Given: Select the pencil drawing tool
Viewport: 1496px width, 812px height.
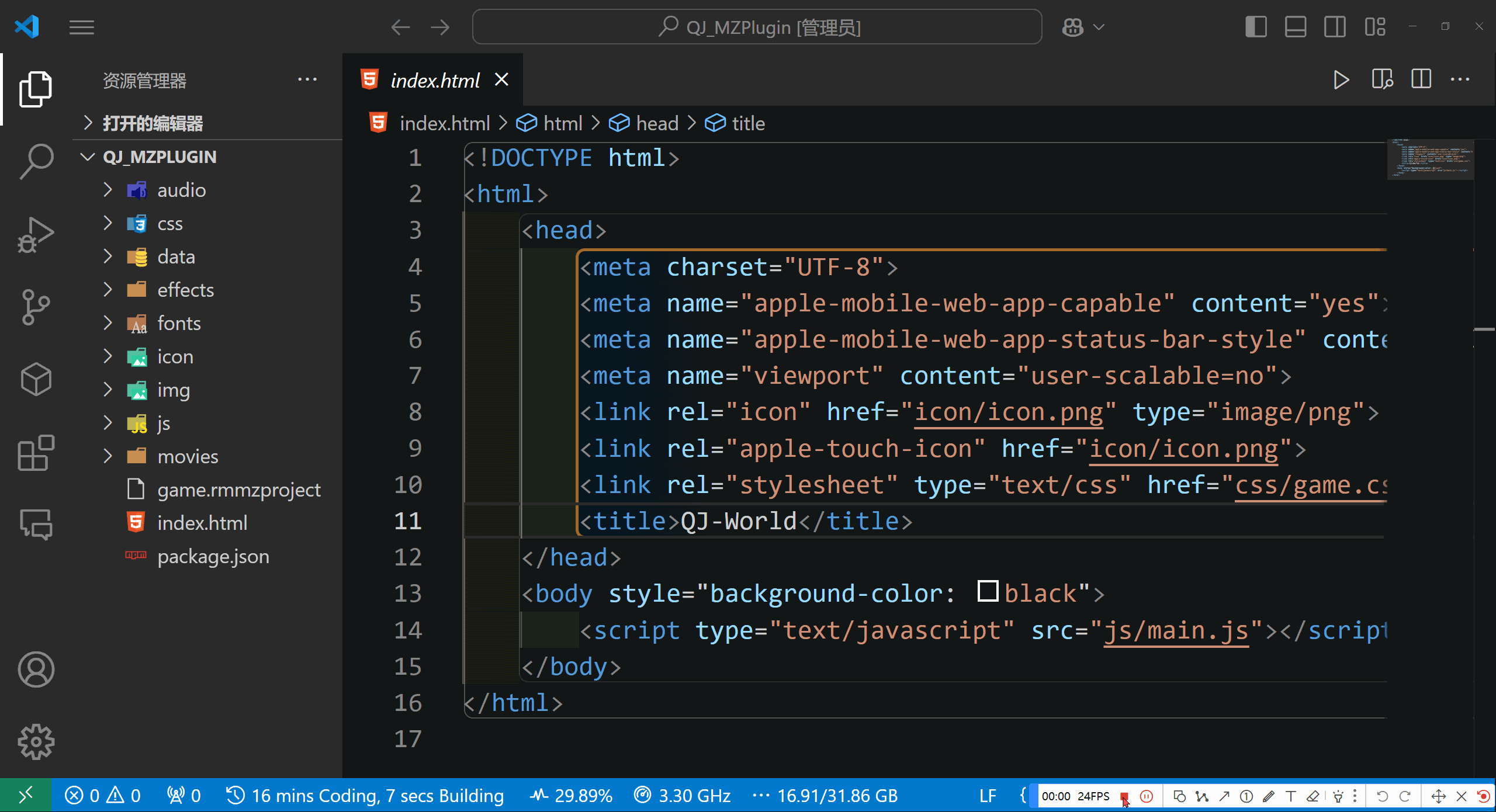Looking at the screenshot, I should (x=1269, y=796).
